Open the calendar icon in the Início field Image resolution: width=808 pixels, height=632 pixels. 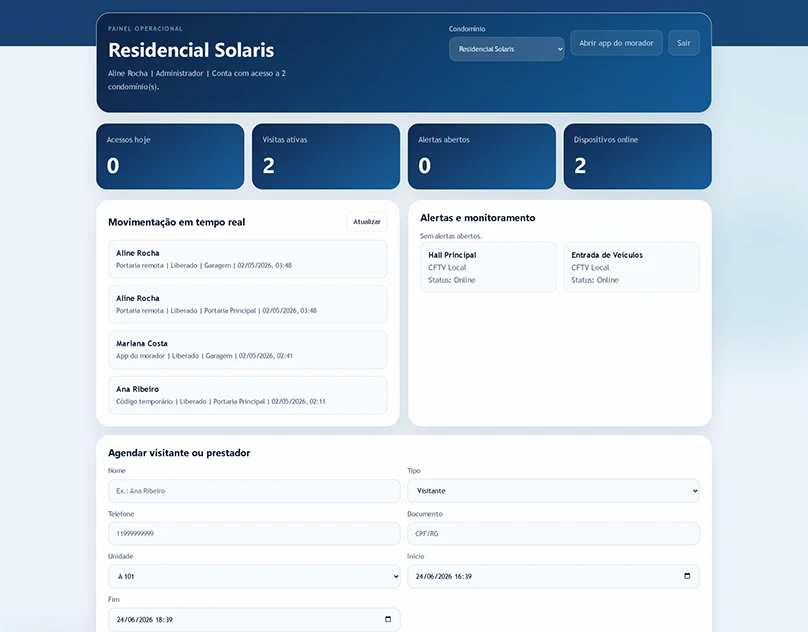(687, 576)
